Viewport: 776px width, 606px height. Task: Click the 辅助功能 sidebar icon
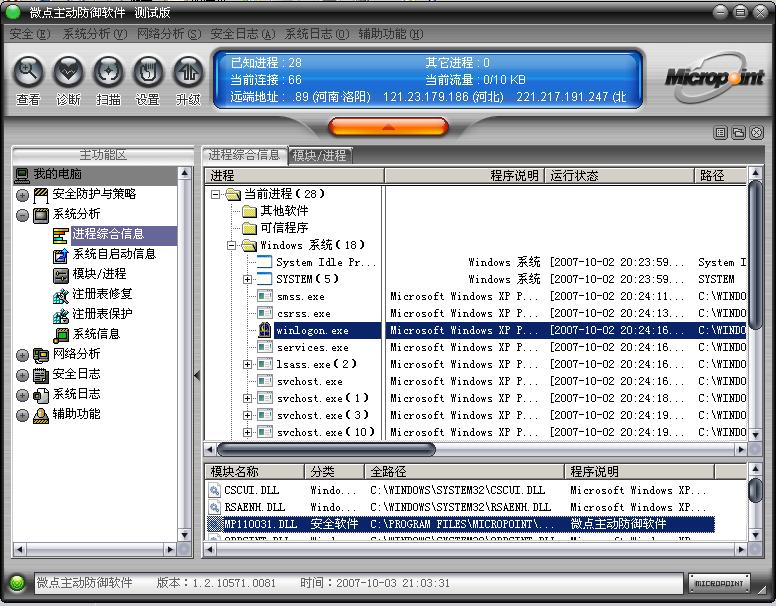pyautogui.click(x=41, y=415)
